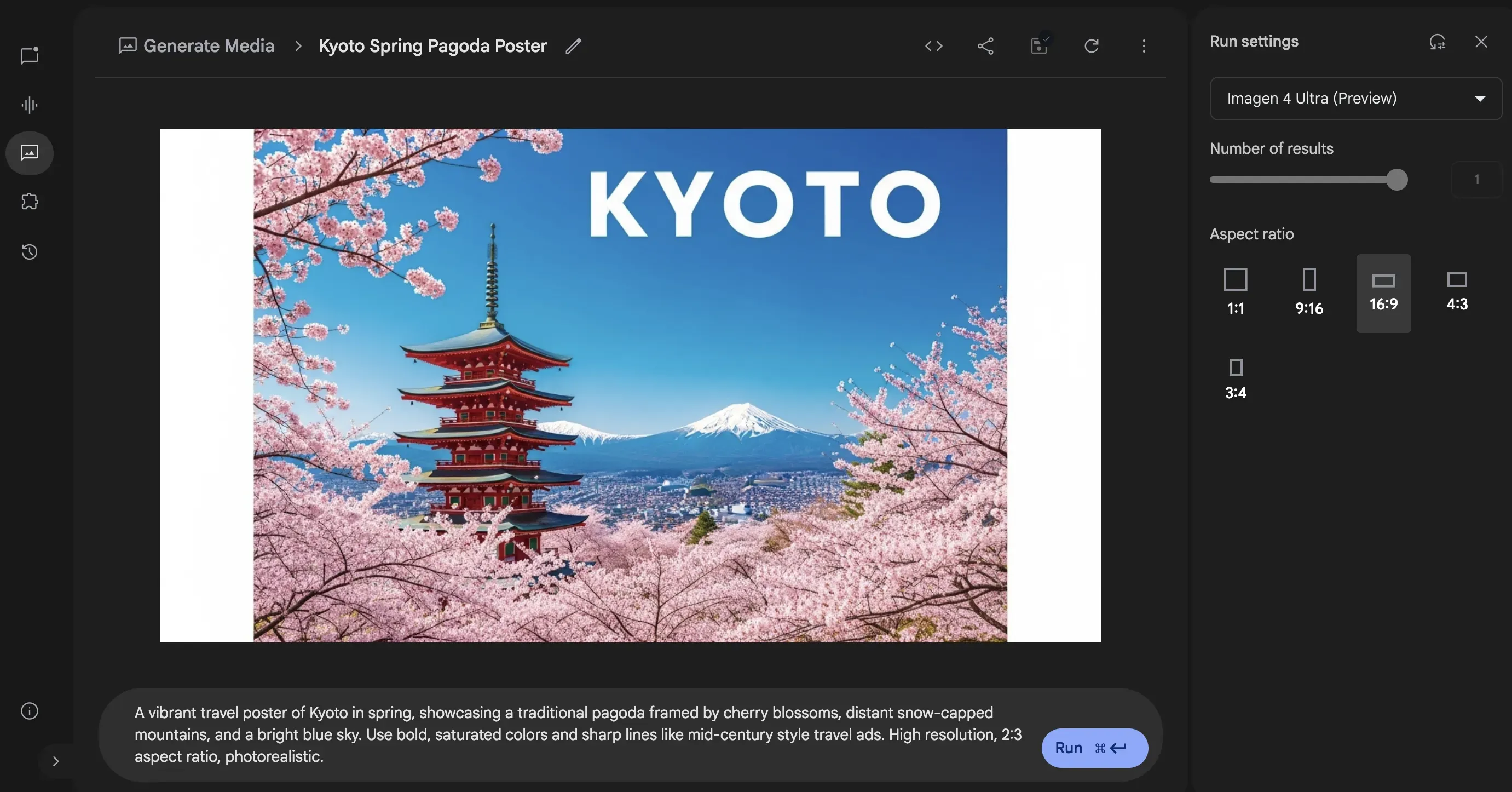Select the 9:16 aspect ratio
Image resolution: width=1512 pixels, height=792 pixels.
(x=1309, y=292)
